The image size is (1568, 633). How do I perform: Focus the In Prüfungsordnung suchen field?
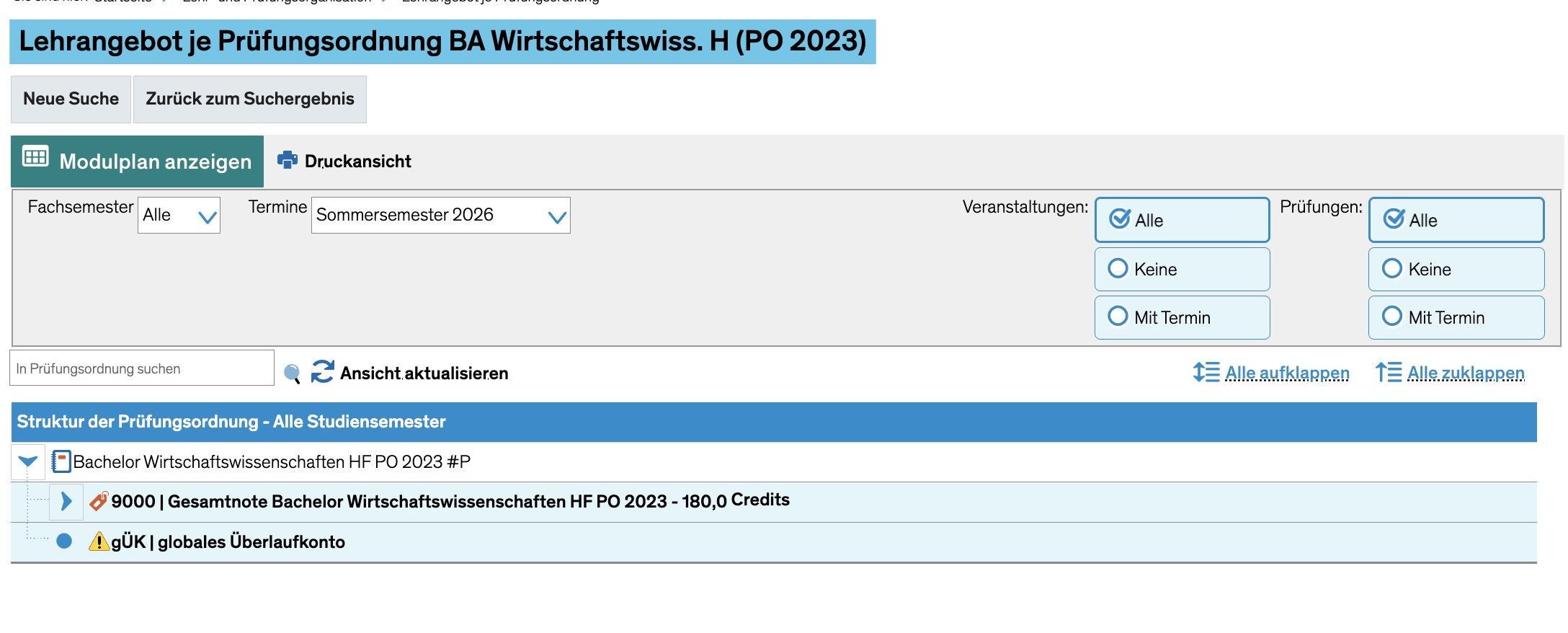point(142,368)
